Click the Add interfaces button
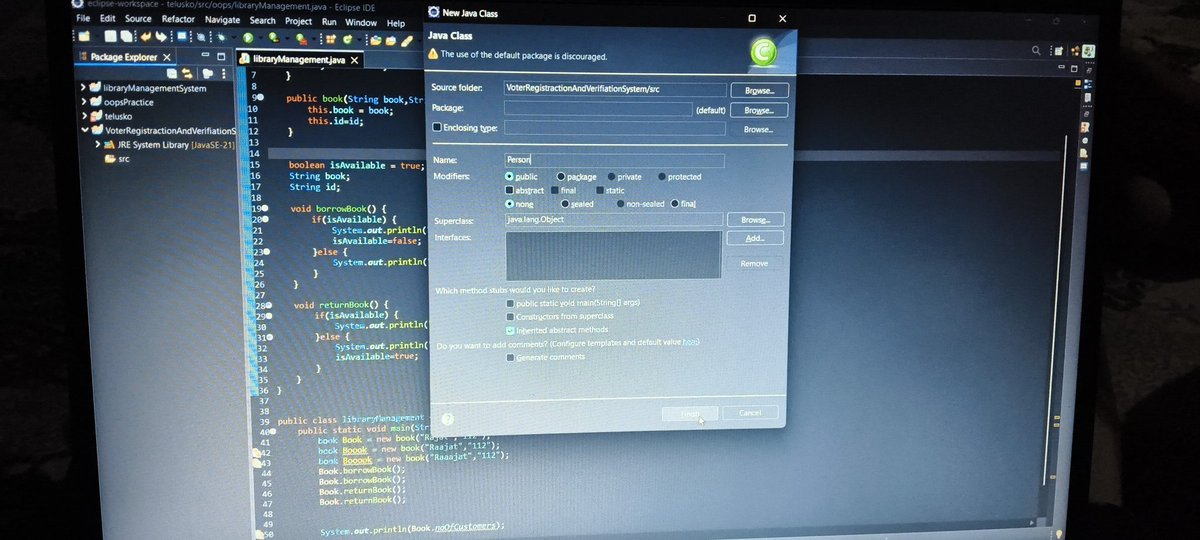Screen dimensions: 1200x540 754,238
